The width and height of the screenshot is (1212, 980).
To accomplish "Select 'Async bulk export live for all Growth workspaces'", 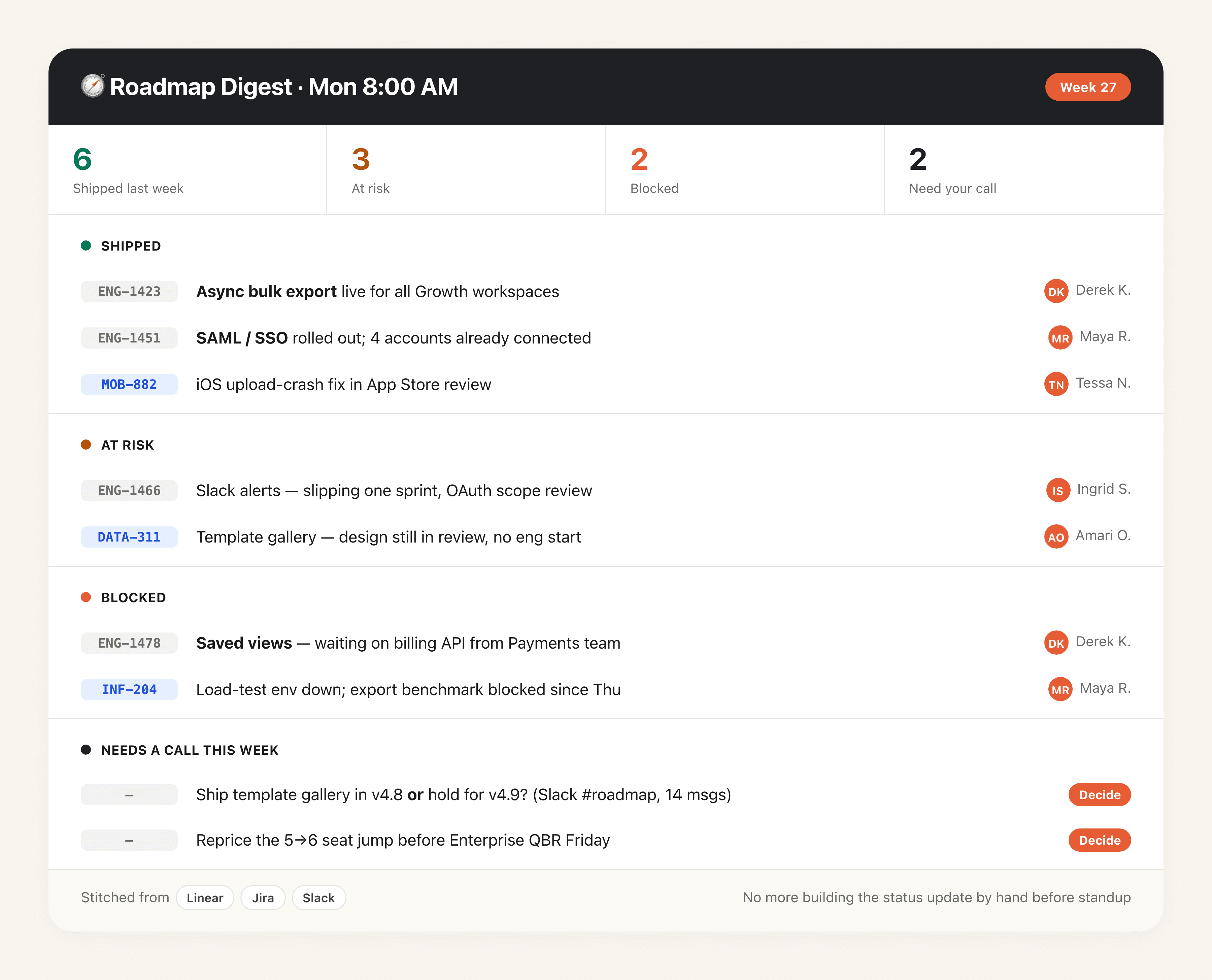I will point(377,291).
